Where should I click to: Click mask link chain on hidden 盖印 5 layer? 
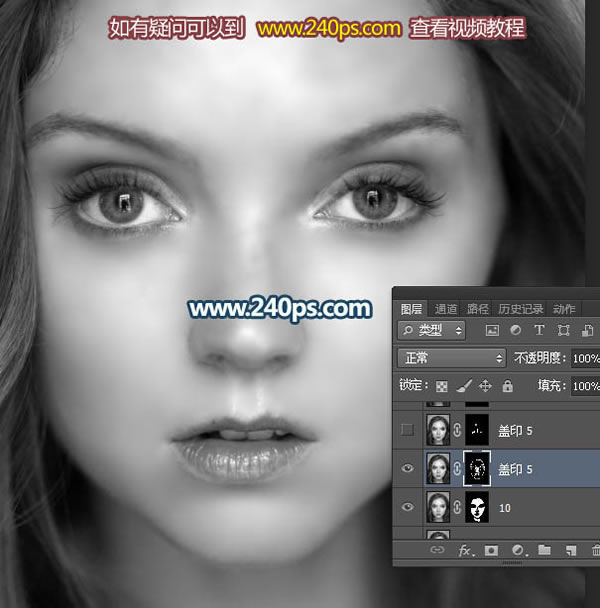point(457,430)
